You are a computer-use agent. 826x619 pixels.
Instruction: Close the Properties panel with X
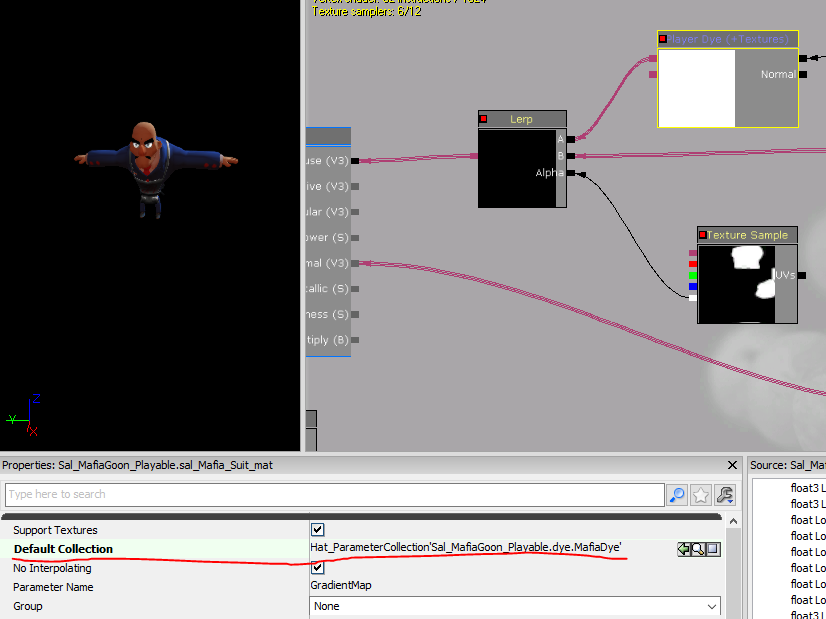tap(732, 465)
